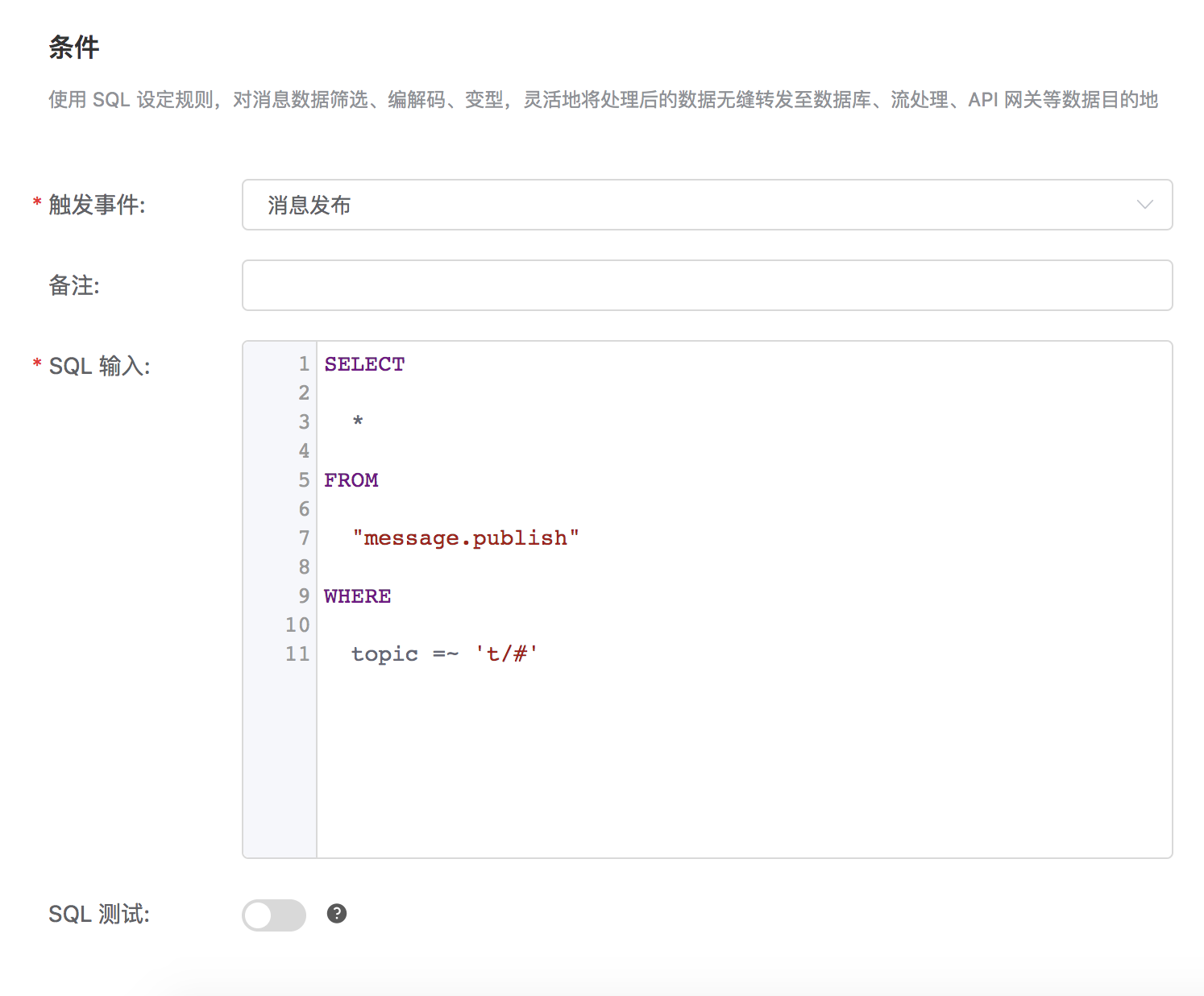Click the asterisk on line 3
This screenshot has height=996, width=1204.
click(x=358, y=421)
